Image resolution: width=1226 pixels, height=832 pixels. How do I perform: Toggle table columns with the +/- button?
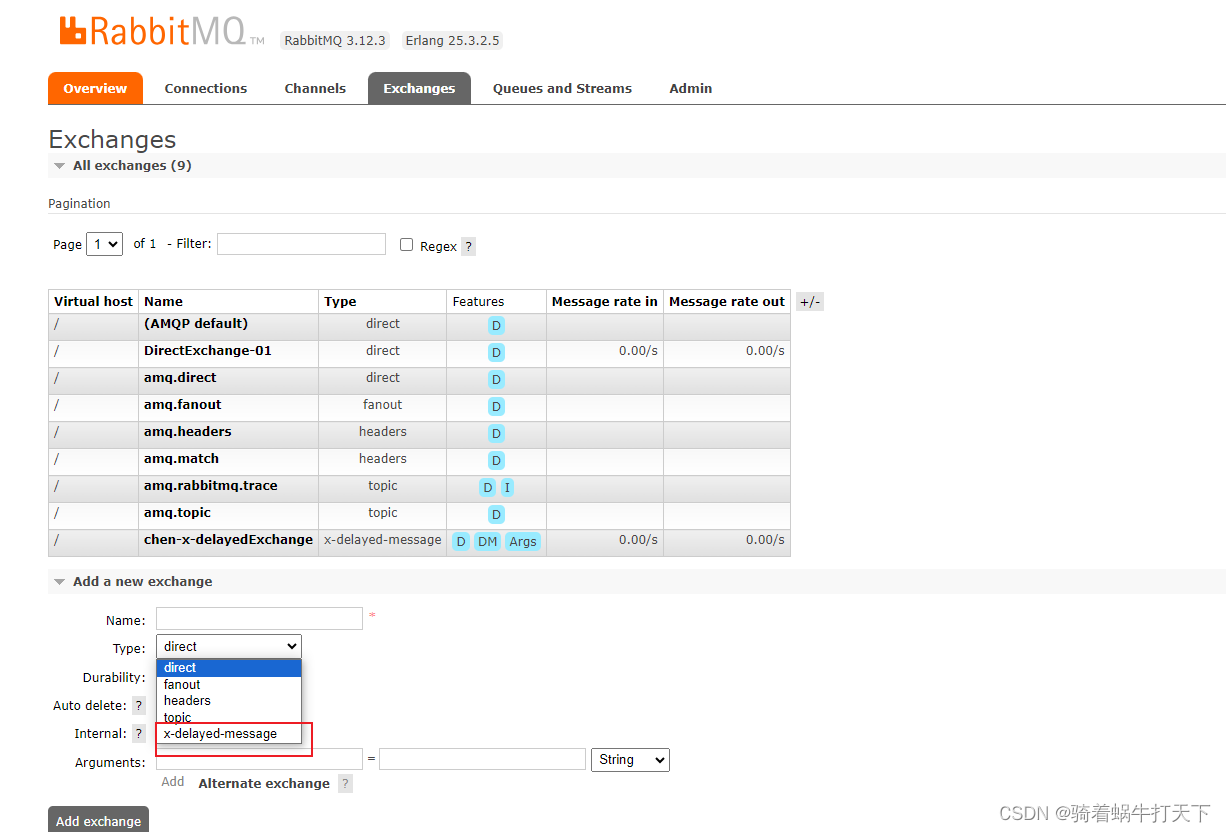810,302
